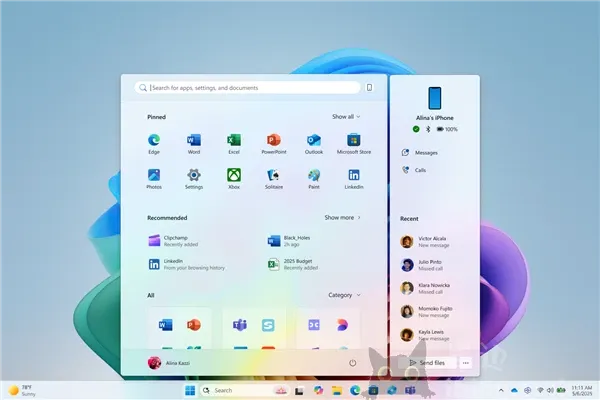Open Excel in the Pinned apps
Image resolution: width=600 pixels, height=400 pixels.
click(x=234, y=144)
